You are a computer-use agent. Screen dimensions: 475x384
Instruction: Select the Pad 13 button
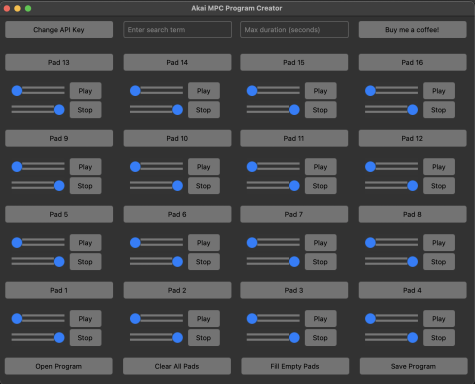click(x=59, y=62)
